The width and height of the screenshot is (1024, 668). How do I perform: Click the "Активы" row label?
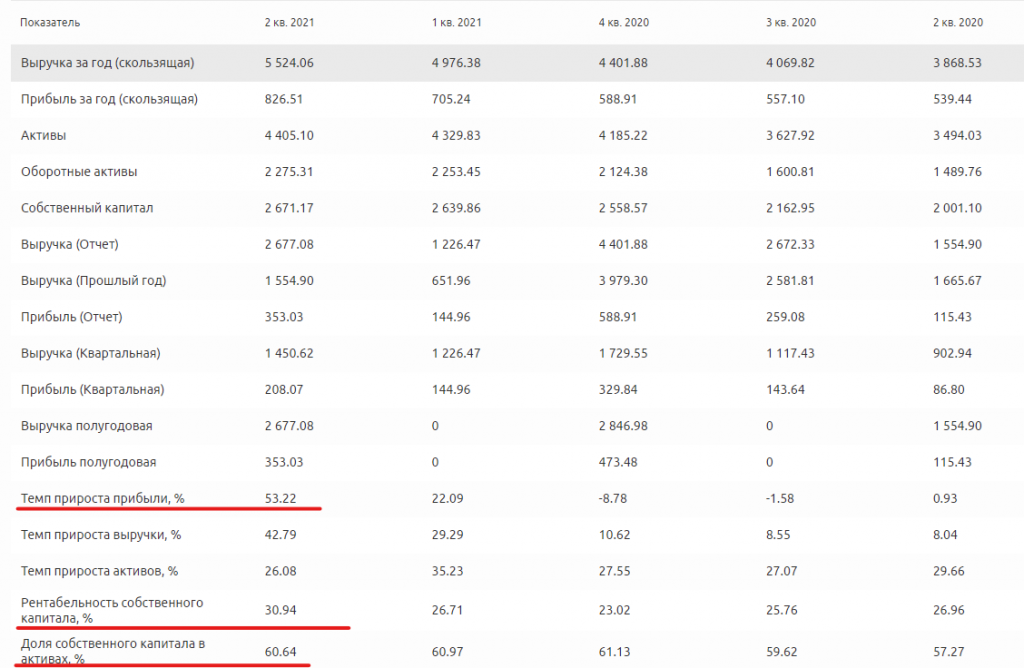pos(44,135)
